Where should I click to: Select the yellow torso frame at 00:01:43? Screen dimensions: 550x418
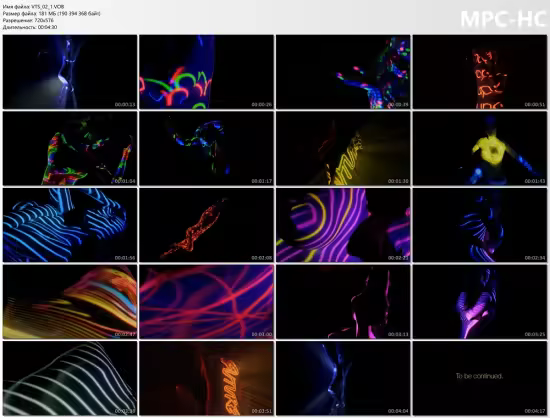point(479,148)
